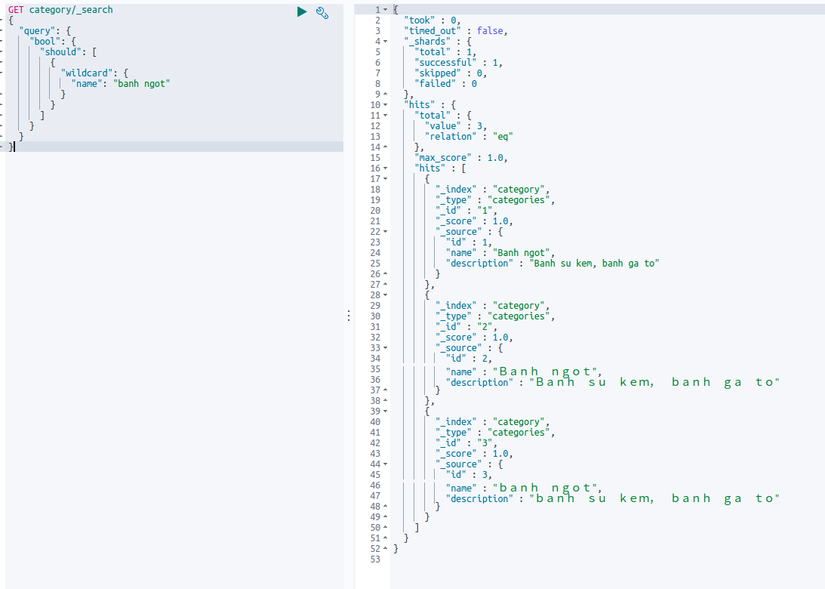Click the "wildcard" key in the request editor
Image resolution: width=825 pixels, height=589 pixels.
coord(86,73)
